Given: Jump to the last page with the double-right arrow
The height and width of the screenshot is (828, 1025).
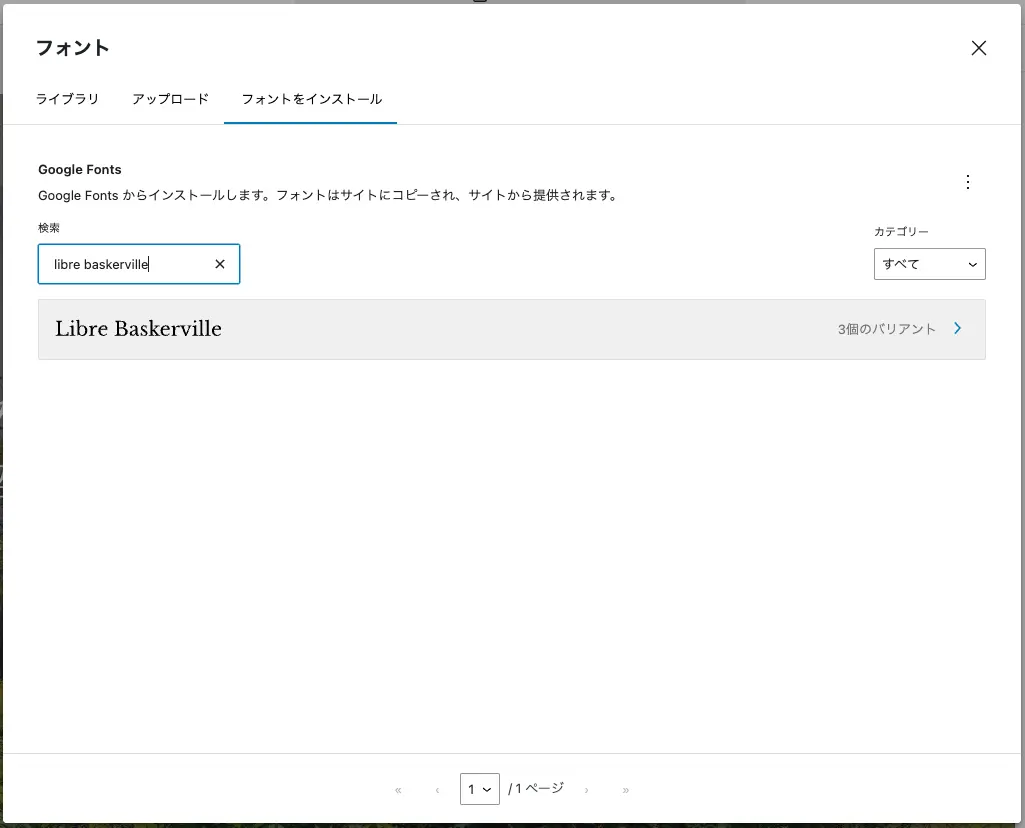Looking at the screenshot, I should tap(626, 790).
